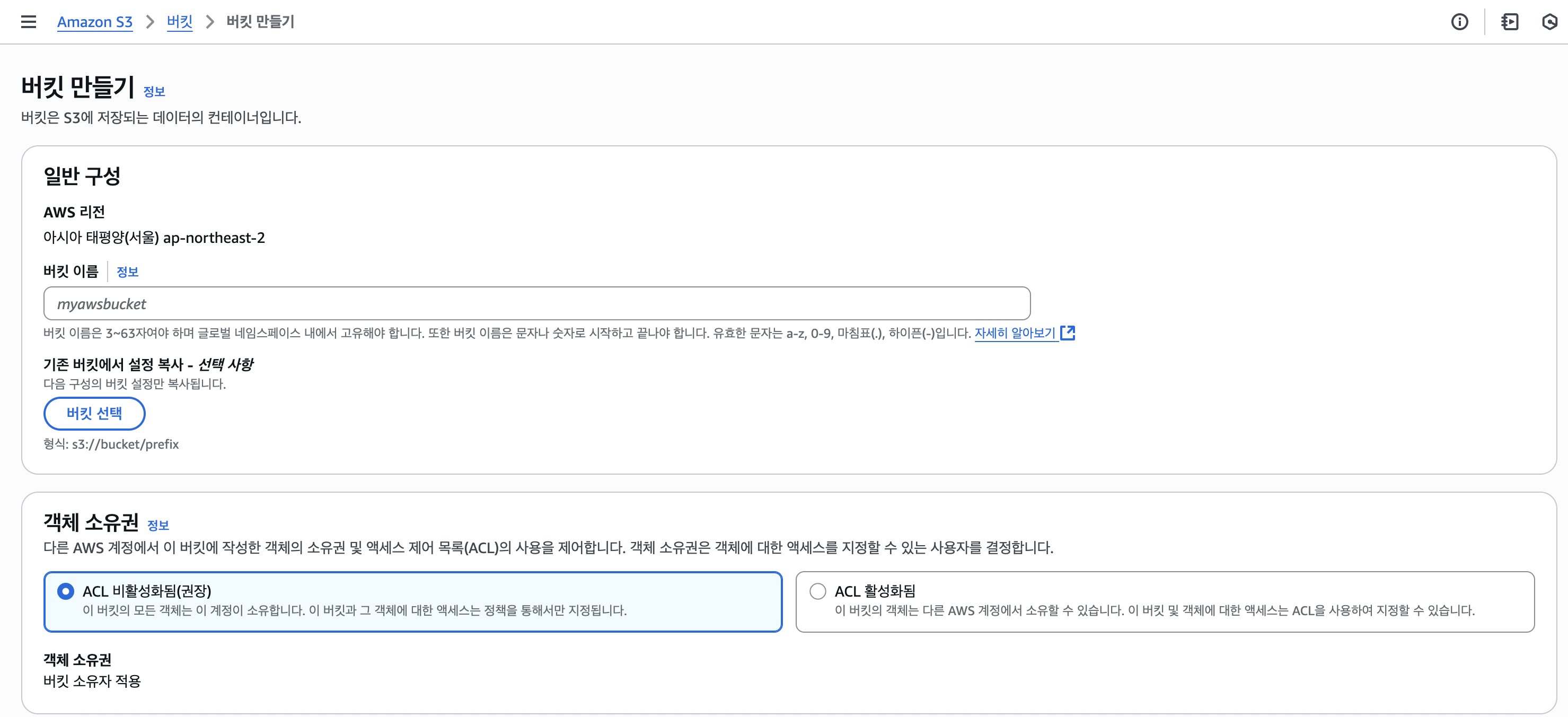Select ACL 활성화됨 radio button
This screenshot has width=1568, height=717.
click(x=817, y=591)
